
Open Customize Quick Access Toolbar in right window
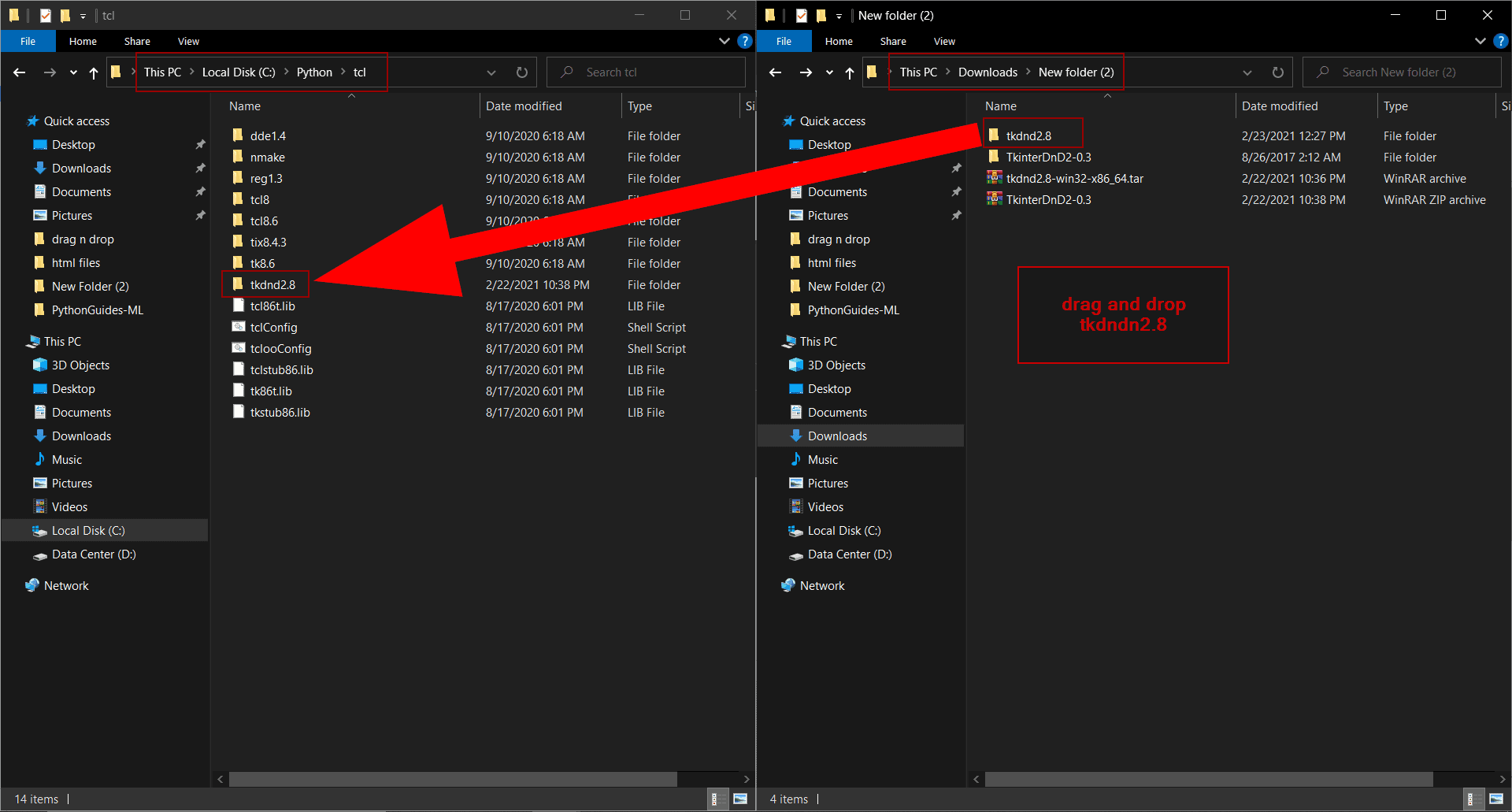839,16
